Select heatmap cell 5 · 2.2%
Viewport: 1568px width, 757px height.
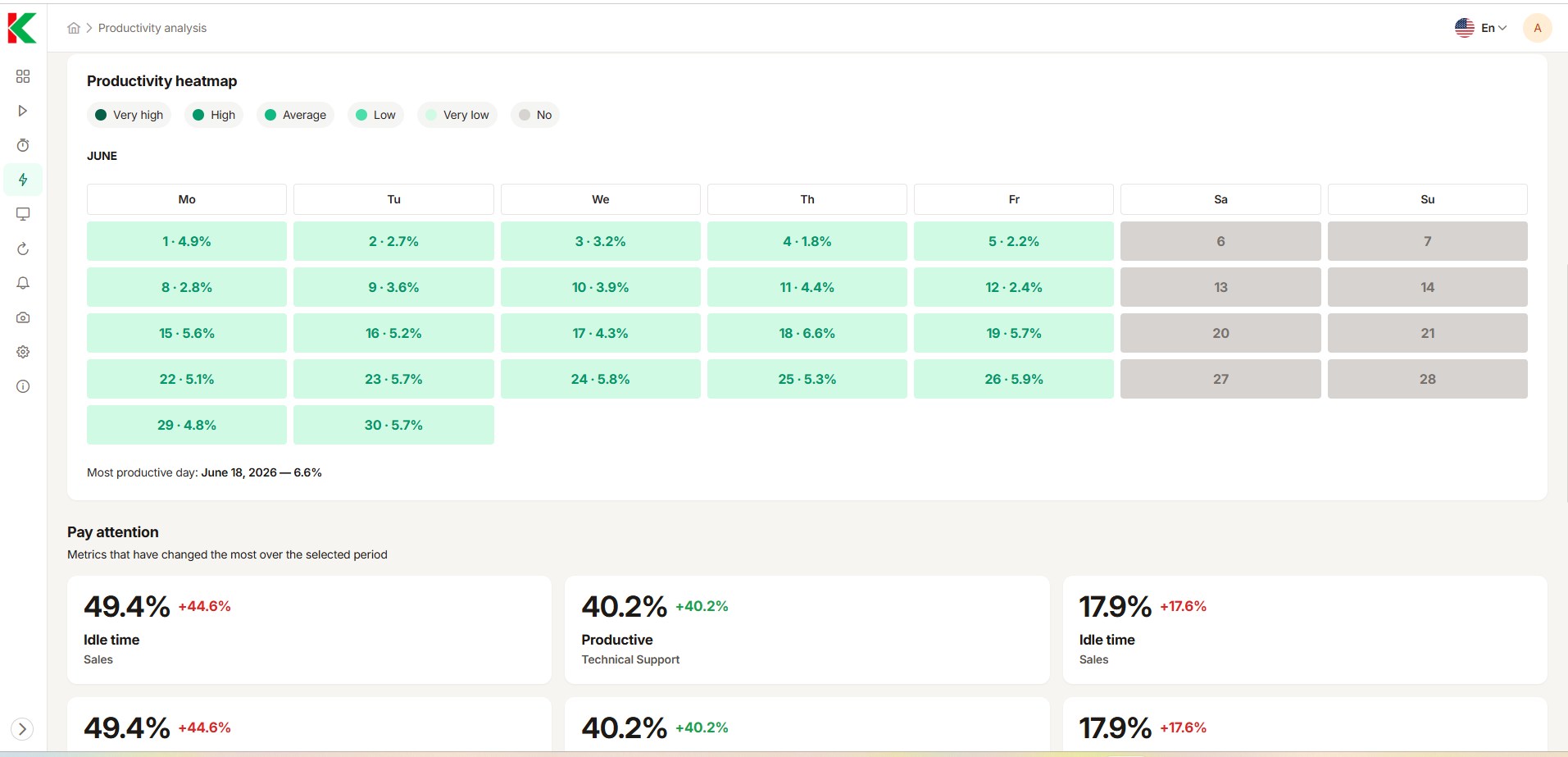[1014, 241]
